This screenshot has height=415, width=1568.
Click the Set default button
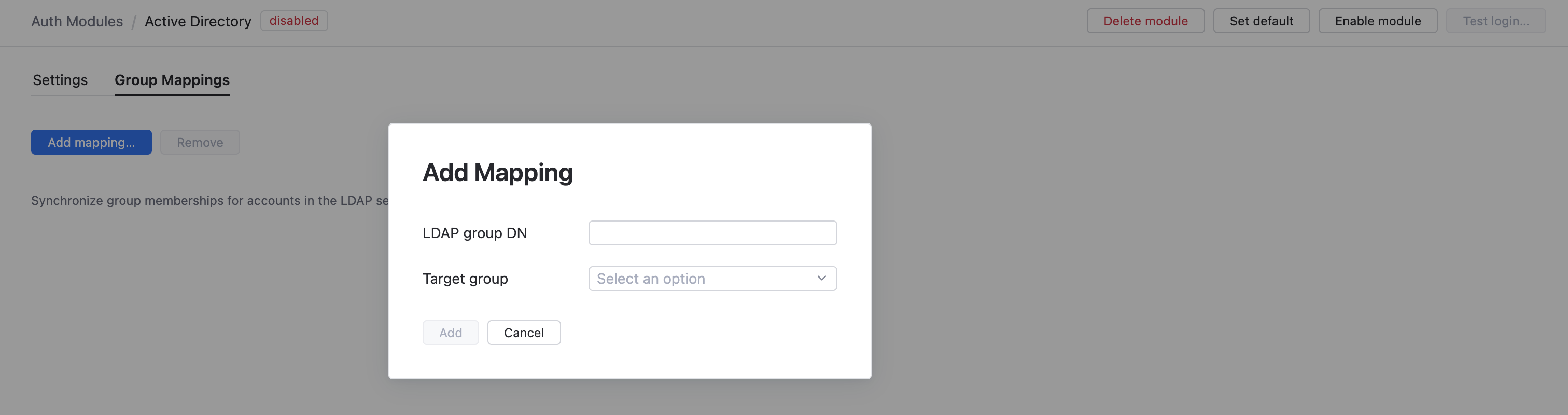tap(1261, 20)
